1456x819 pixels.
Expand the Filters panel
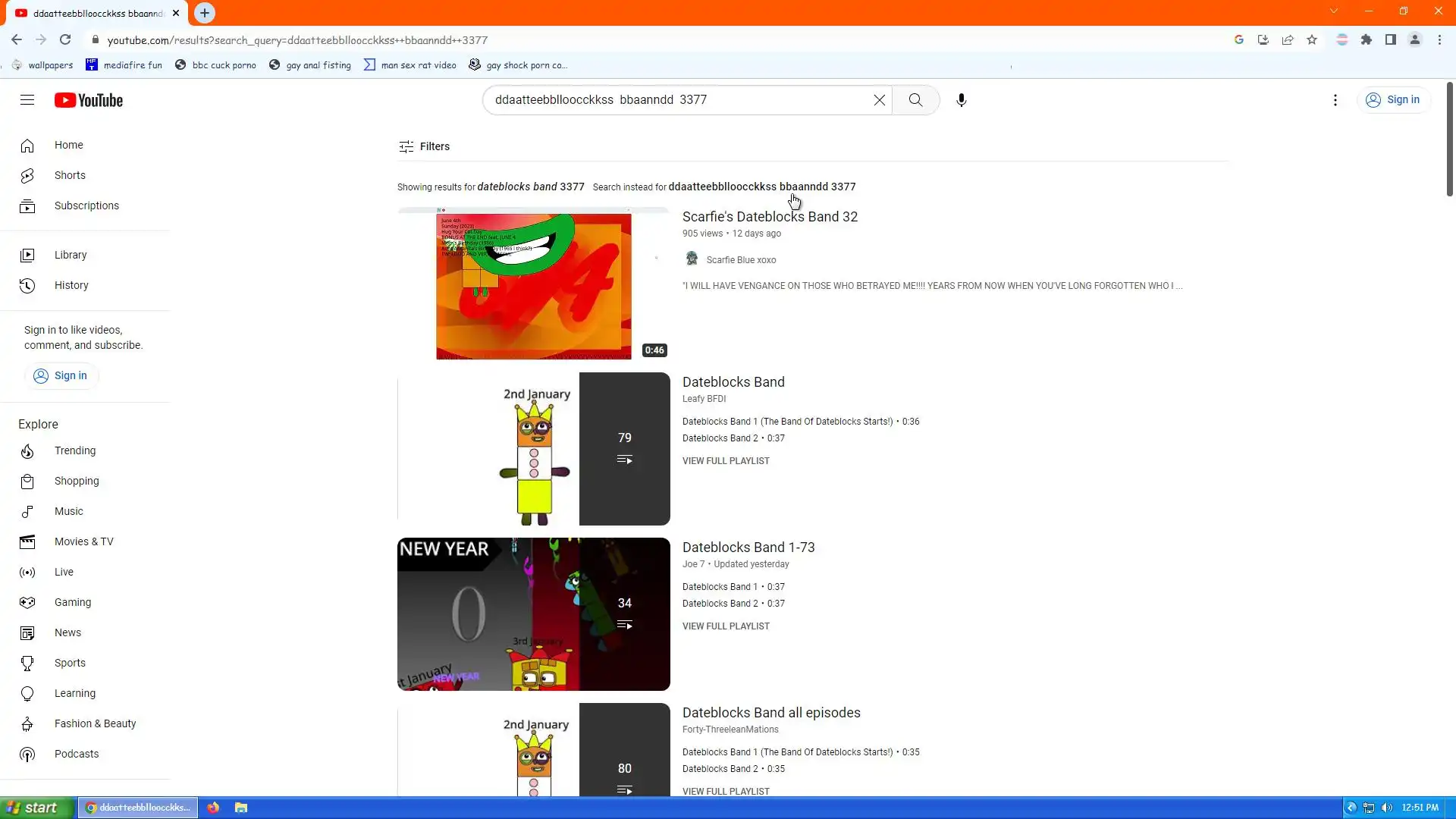[x=424, y=146]
